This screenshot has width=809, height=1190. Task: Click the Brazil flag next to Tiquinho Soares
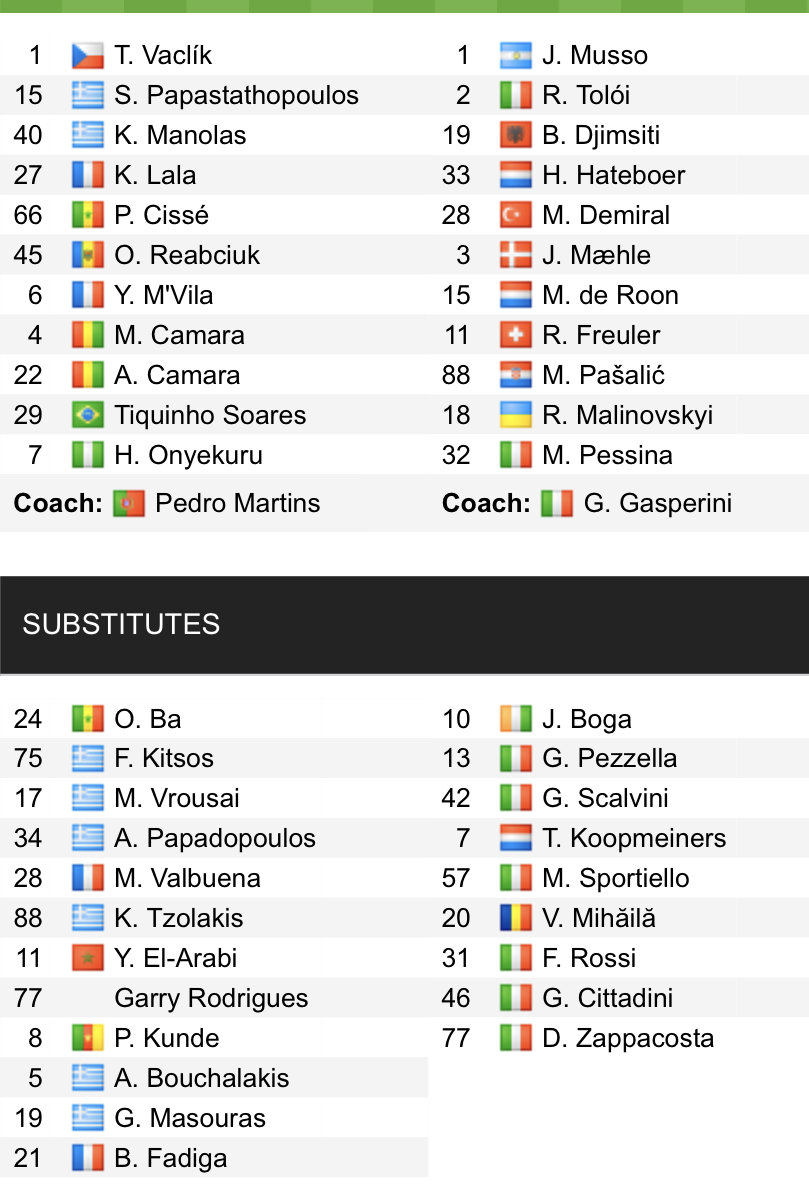(88, 415)
